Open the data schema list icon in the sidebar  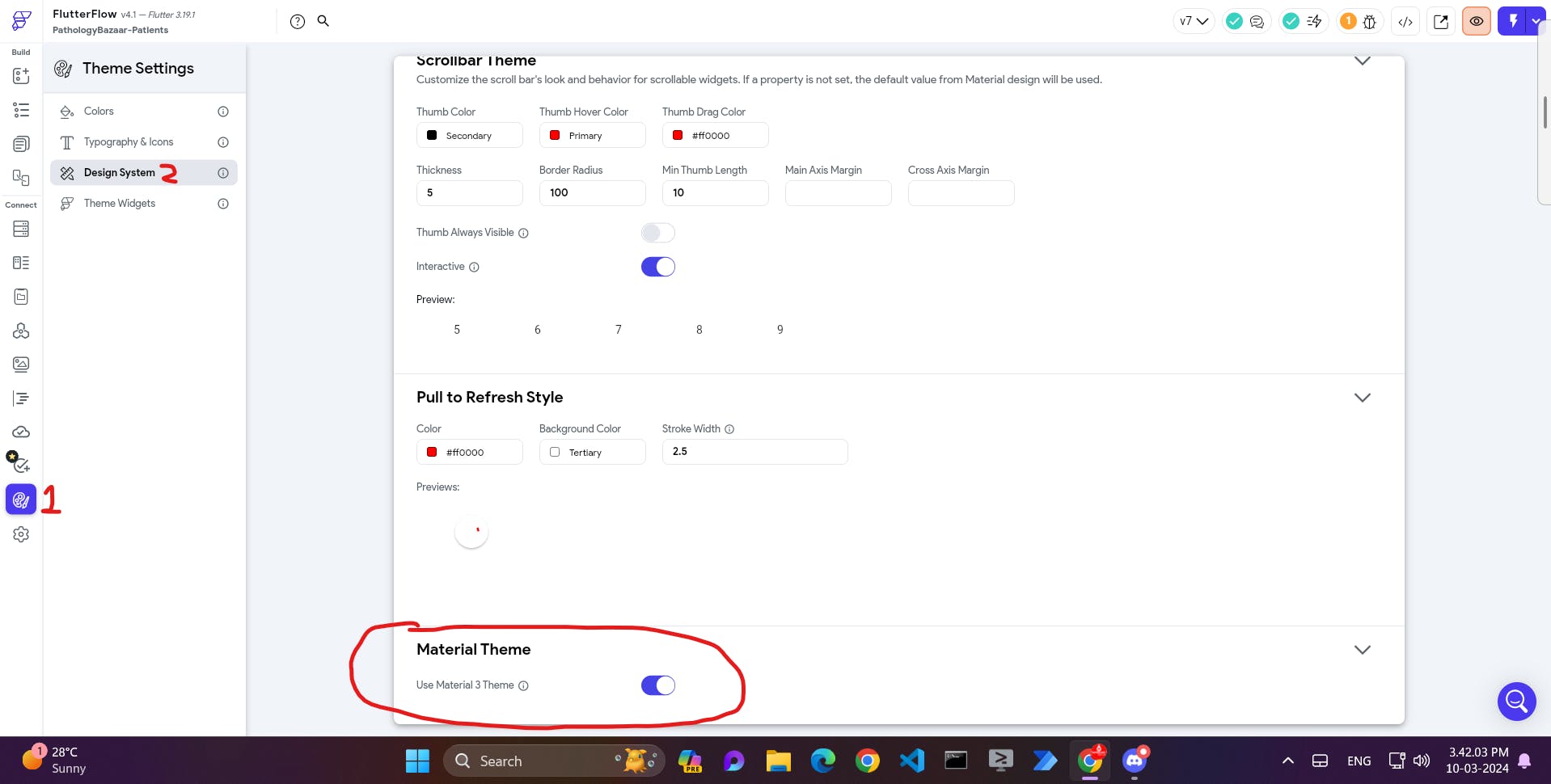(x=21, y=263)
